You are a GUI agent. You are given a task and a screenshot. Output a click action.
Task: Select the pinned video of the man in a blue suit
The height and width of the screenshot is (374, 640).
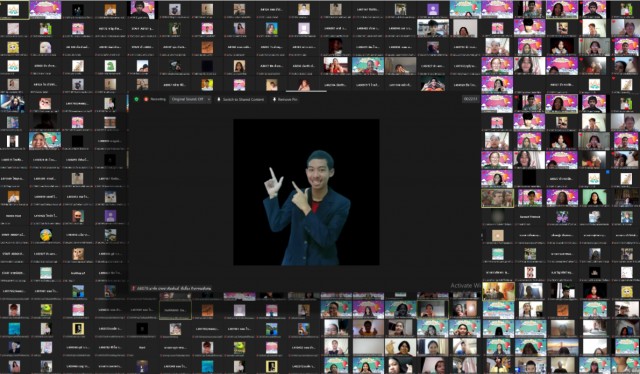click(306, 192)
